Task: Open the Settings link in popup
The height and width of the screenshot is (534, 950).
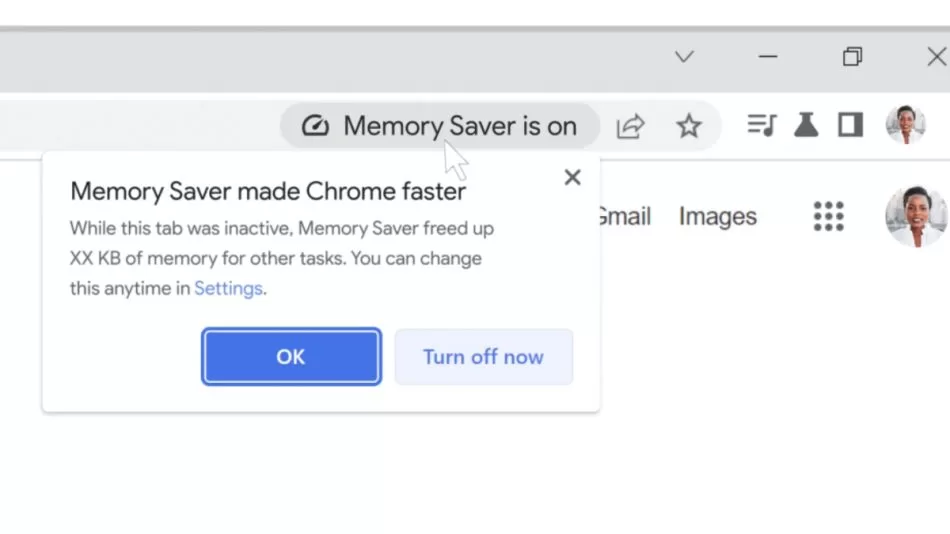Action: pyautogui.click(x=228, y=289)
